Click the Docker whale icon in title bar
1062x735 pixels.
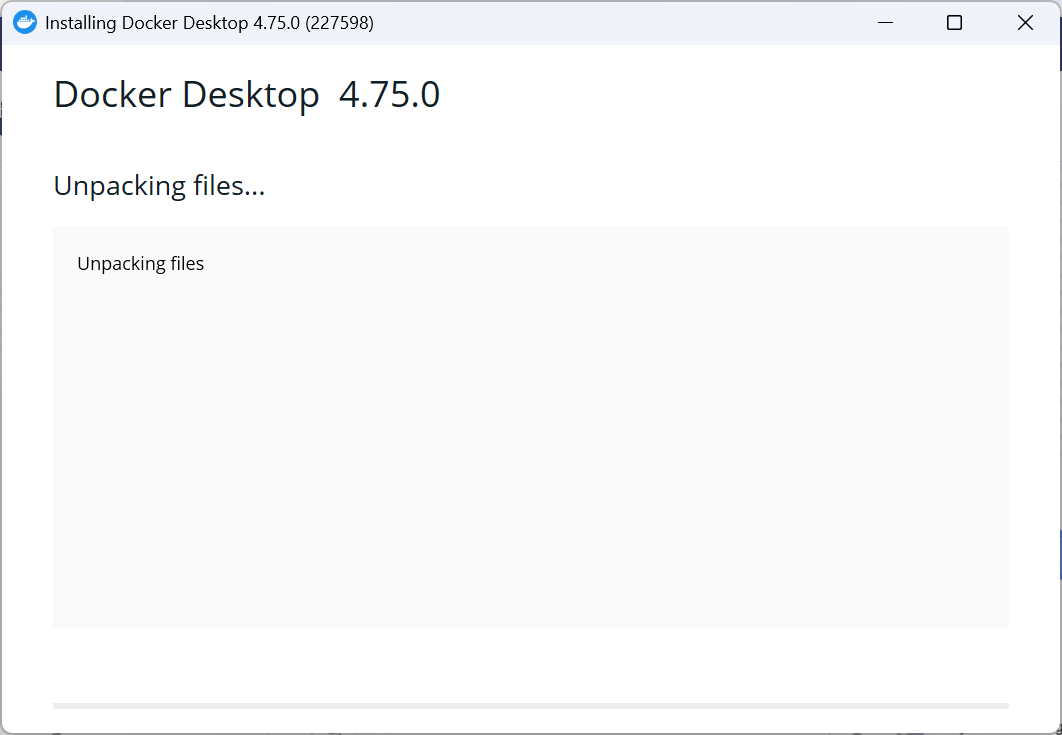pyautogui.click(x=25, y=22)
